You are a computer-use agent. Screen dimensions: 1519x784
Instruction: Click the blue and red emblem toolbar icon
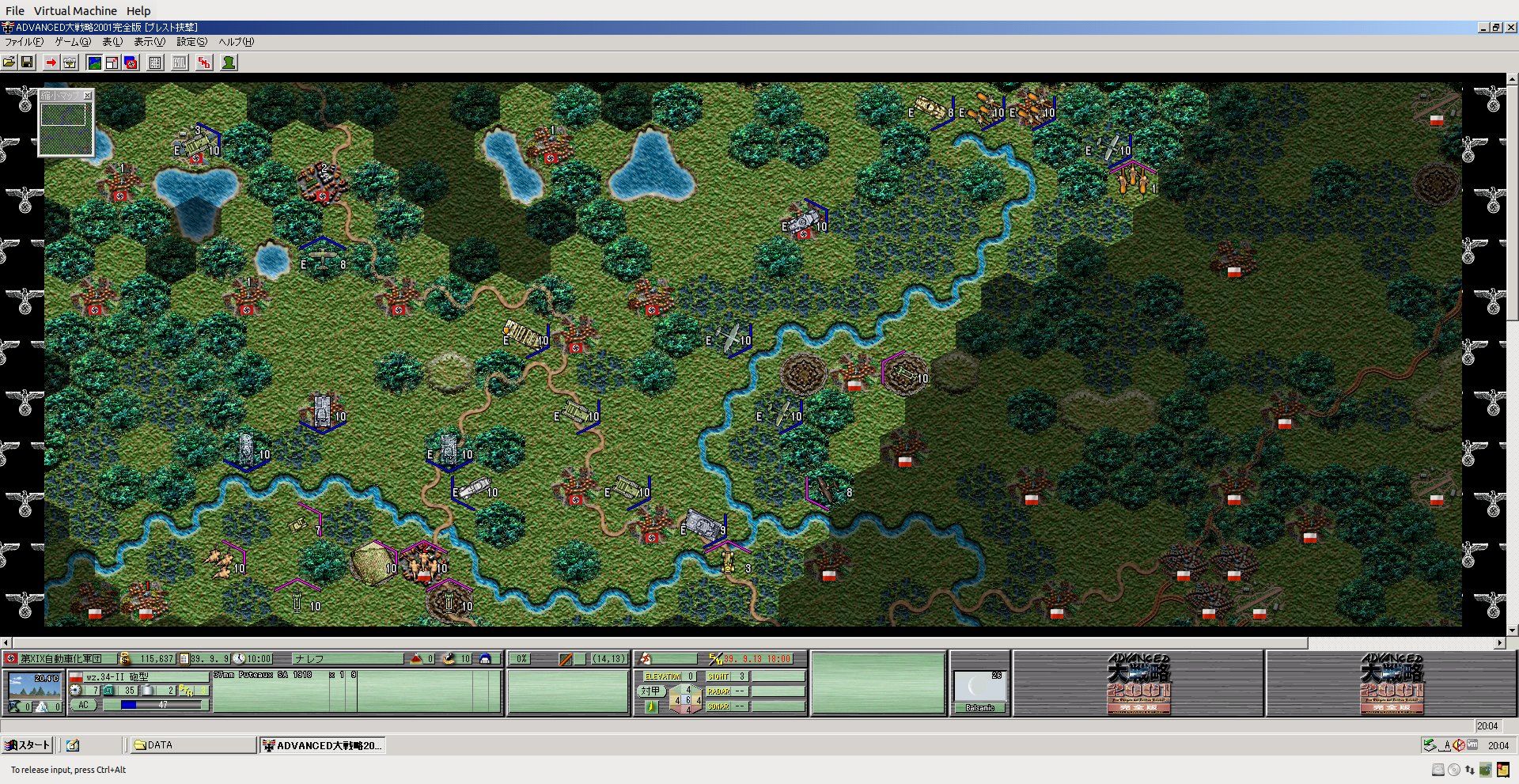(131, 62)
